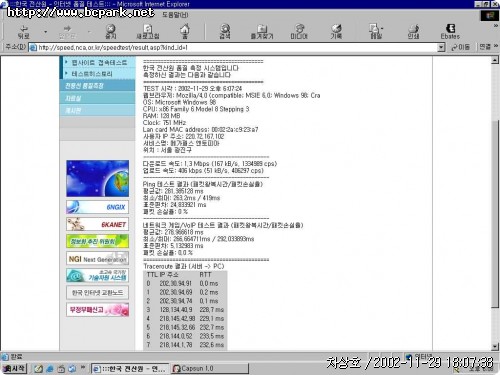Open the Favorites (즐겨찾기) pane
This screenshot has width=500, height=375.
pos(262,32)
